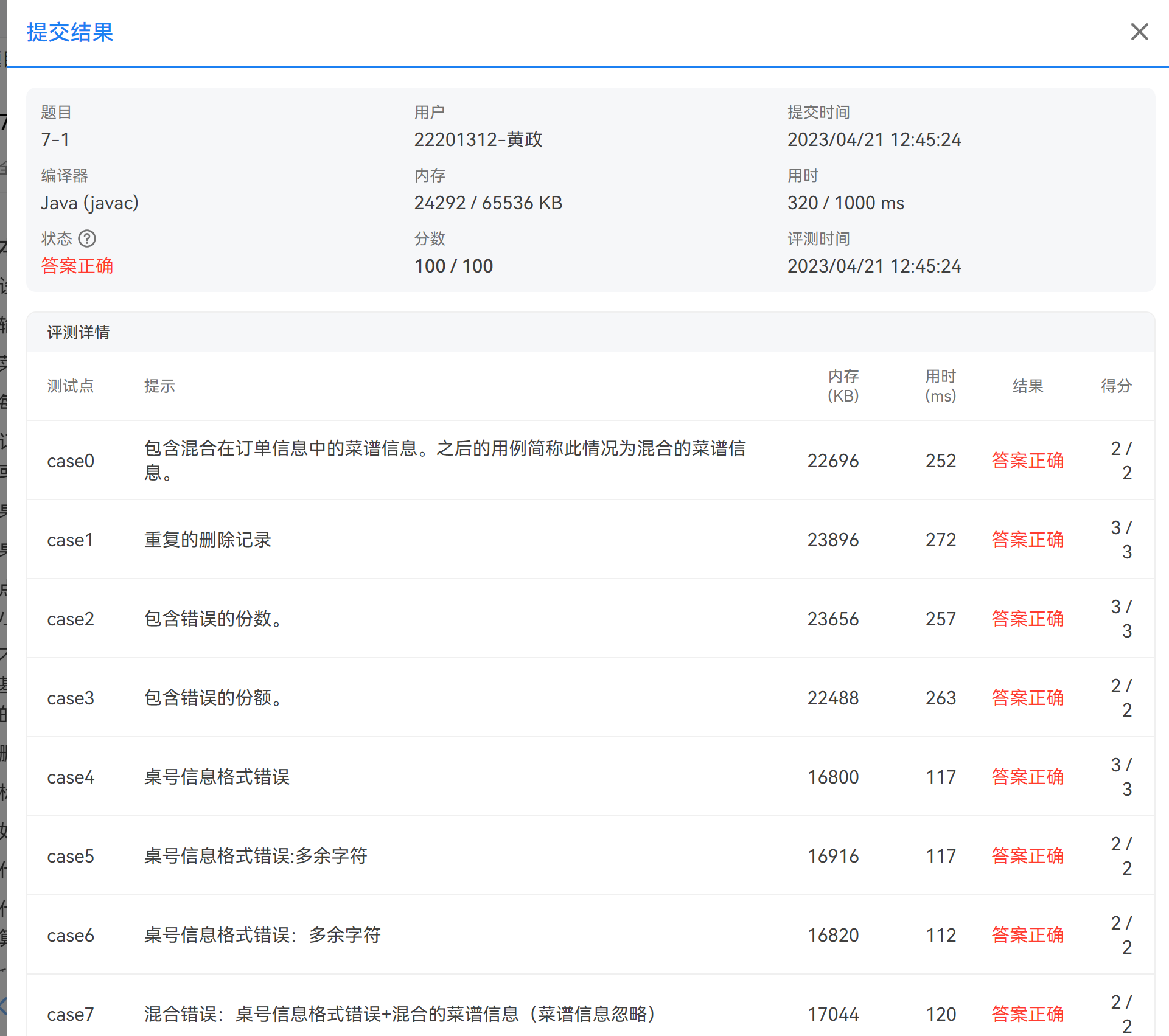Viewport: 1169px width, 1036px height.
Task: Click the 提交结果 dialog title
Action: pyautogui.click(x=70, y=32)
